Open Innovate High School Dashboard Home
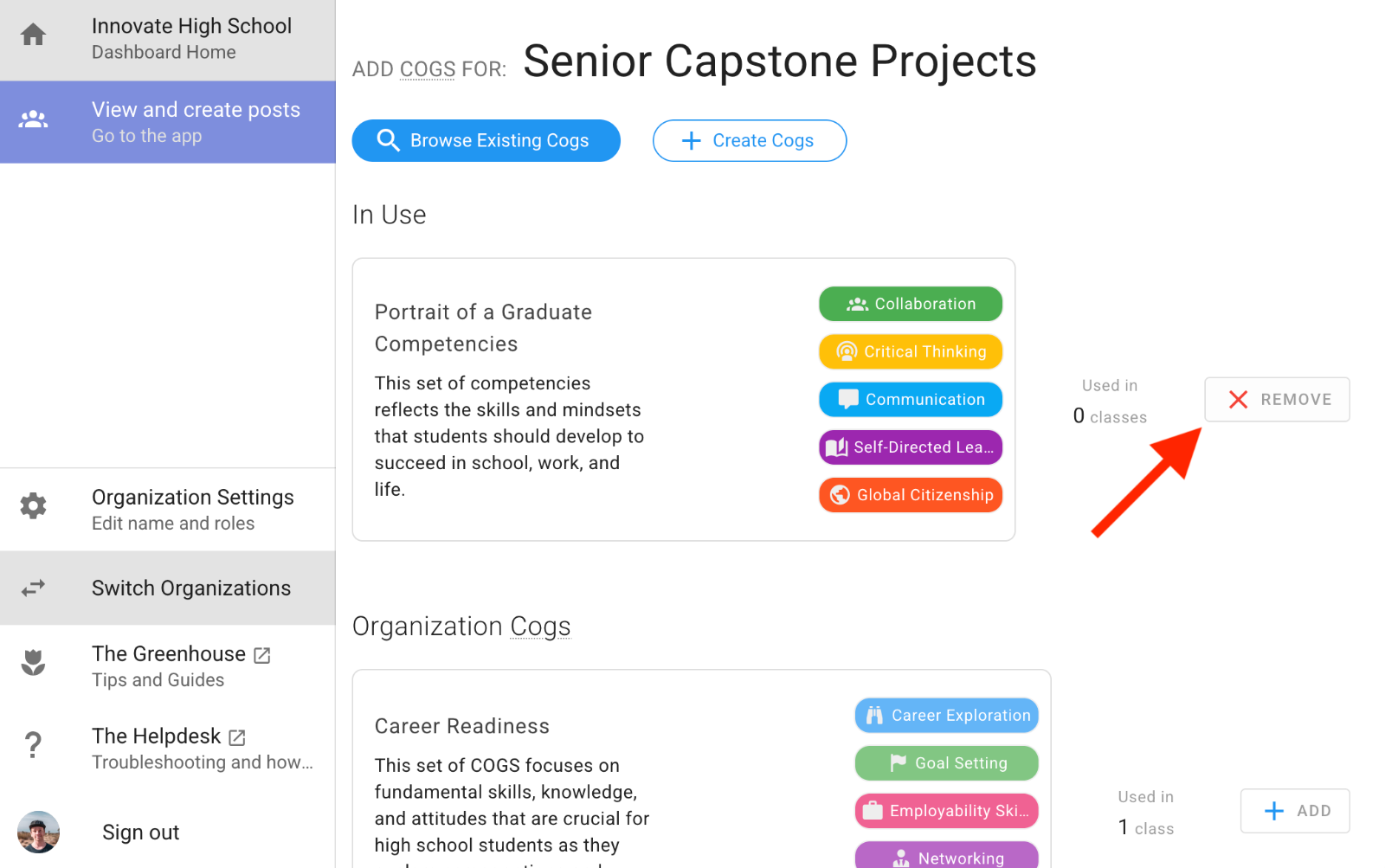Screen dimensions: 1385x868 coord(191,39)
